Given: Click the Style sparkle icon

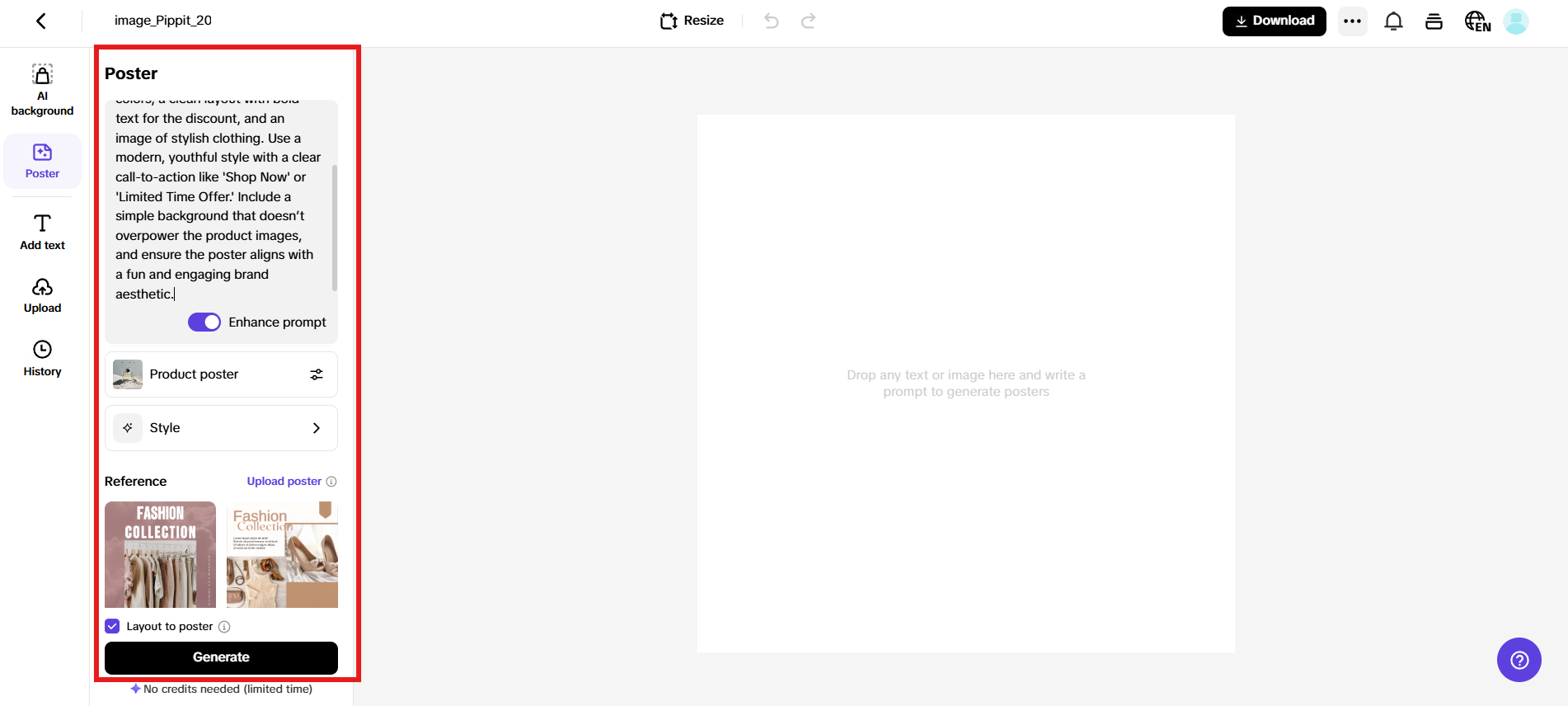Looking at the screenshot, I should click(x=128, y=428).
